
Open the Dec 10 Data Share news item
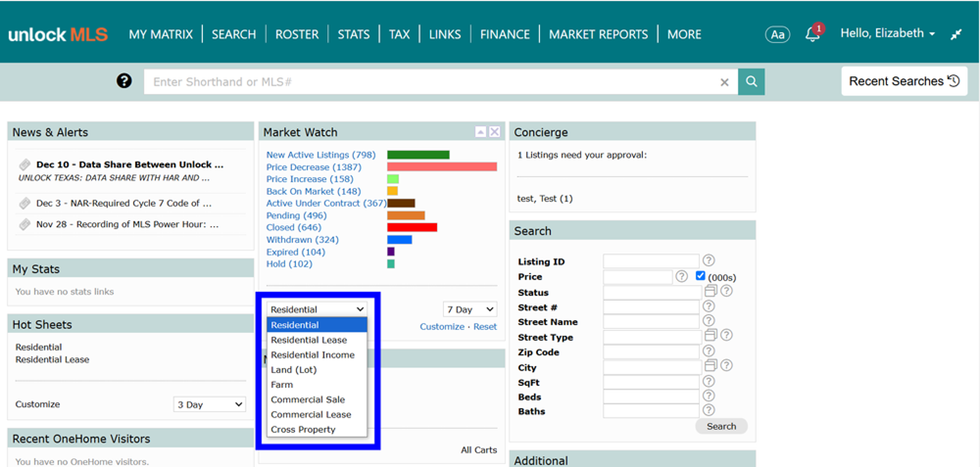[x=129, y=165]
